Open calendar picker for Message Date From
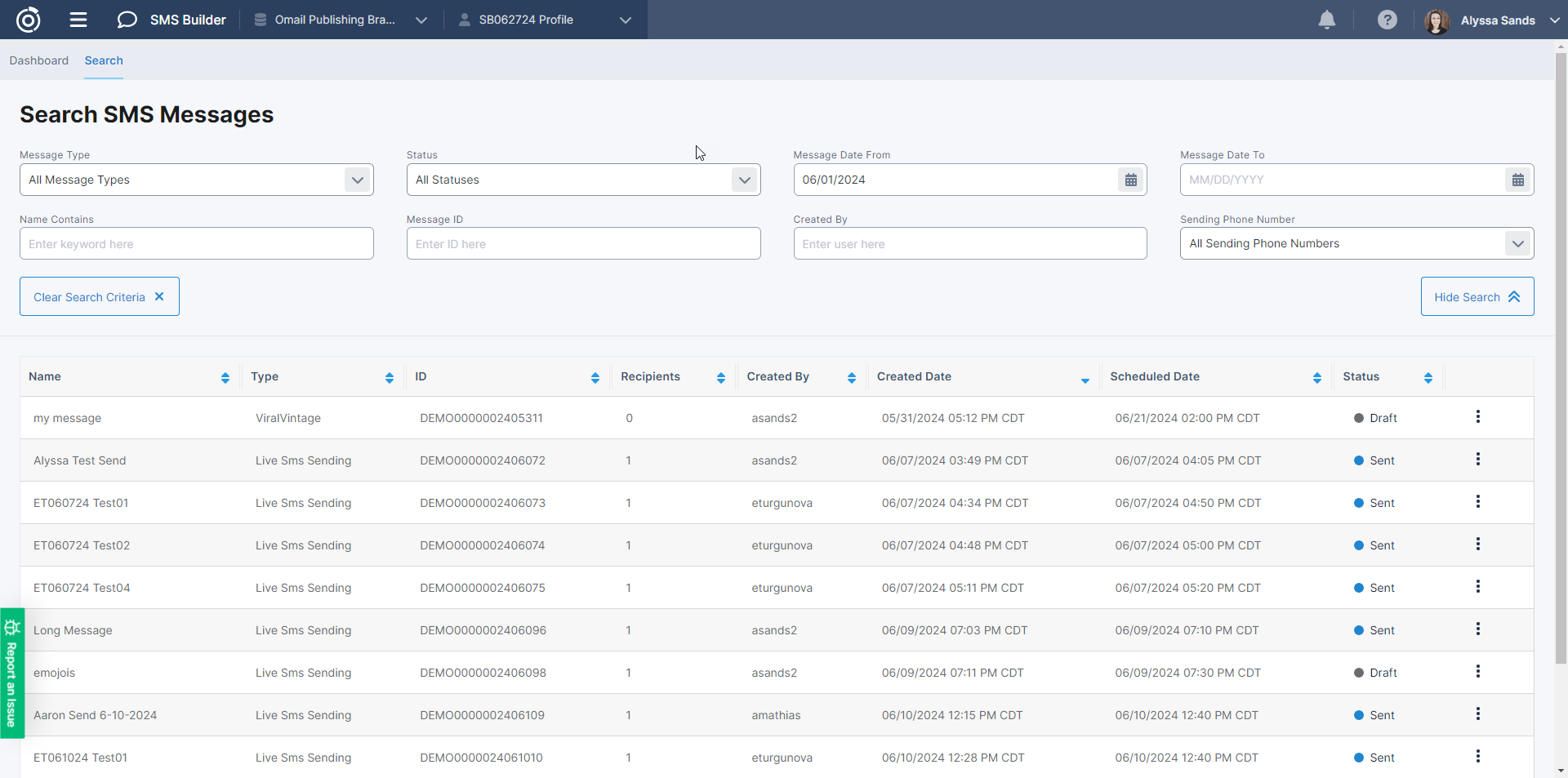 pyautogui.click(x=1130, y=180)
